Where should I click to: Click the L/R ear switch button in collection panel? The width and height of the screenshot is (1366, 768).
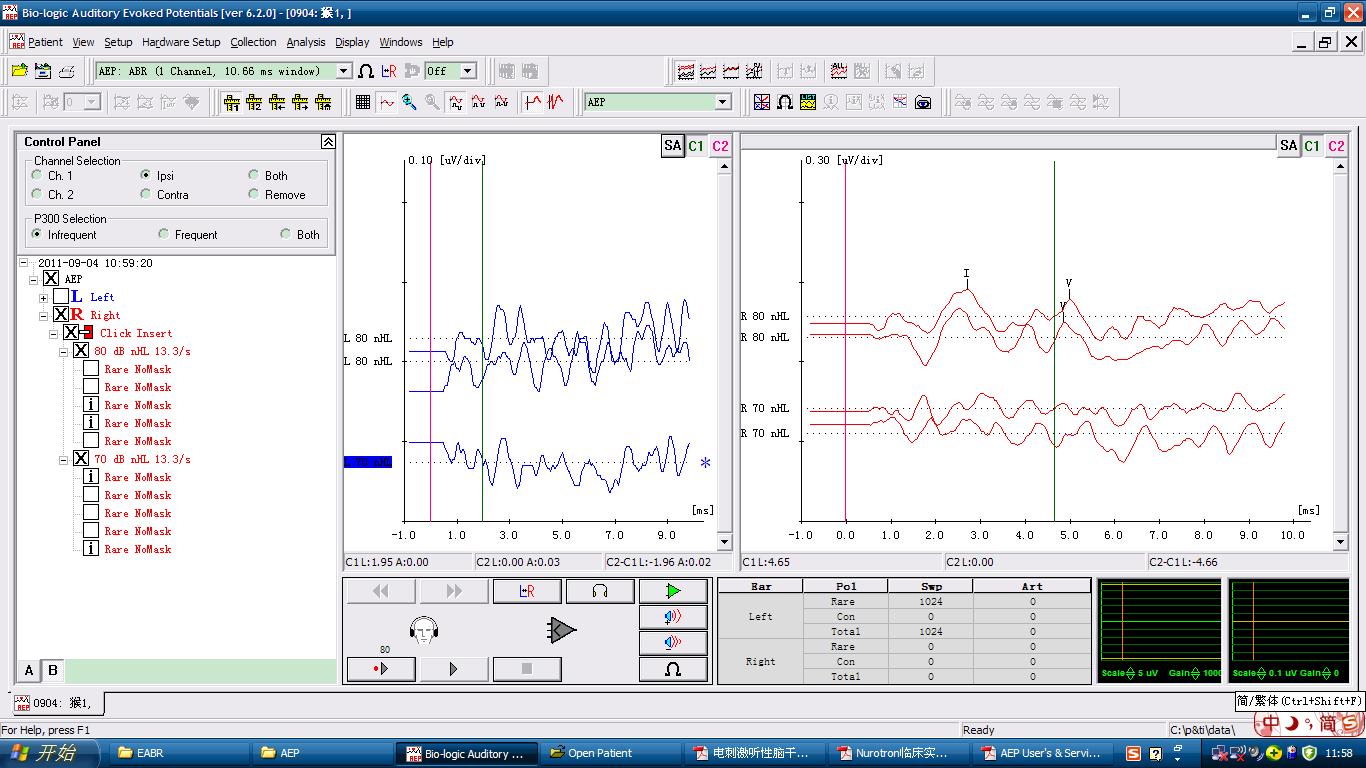point(527,591)
